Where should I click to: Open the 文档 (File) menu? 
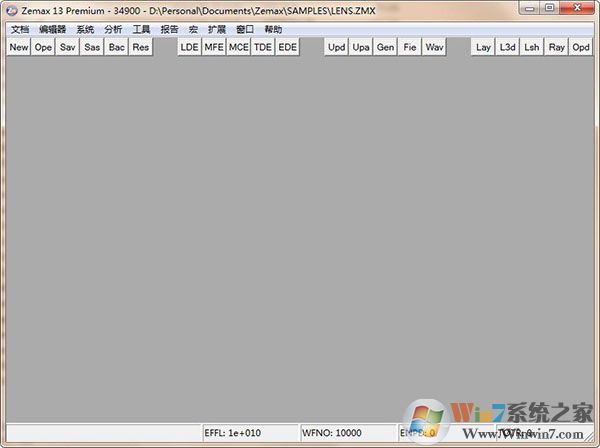[20, 29]
